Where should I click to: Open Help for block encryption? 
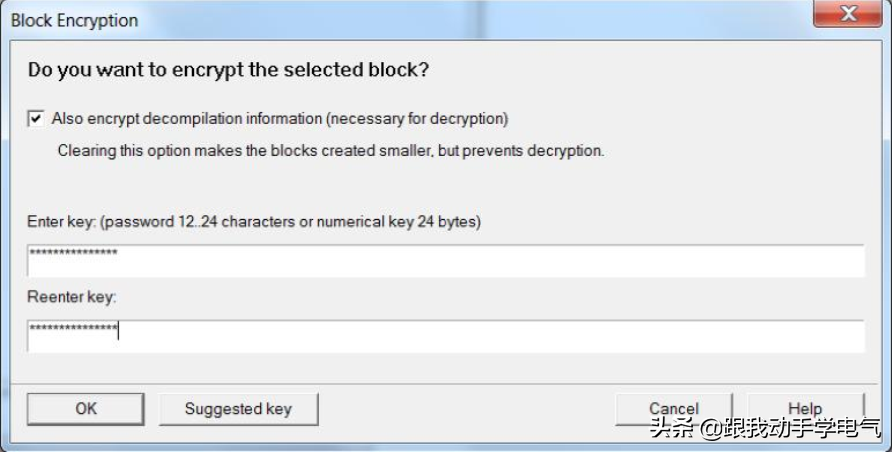click(x=804, y=408)
